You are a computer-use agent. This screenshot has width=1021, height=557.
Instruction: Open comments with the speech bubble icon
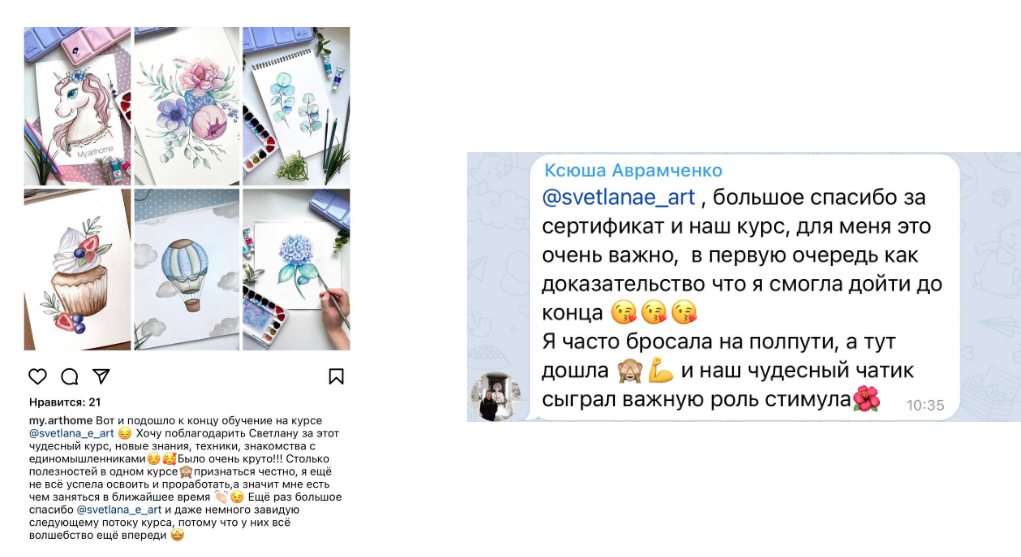70,376
